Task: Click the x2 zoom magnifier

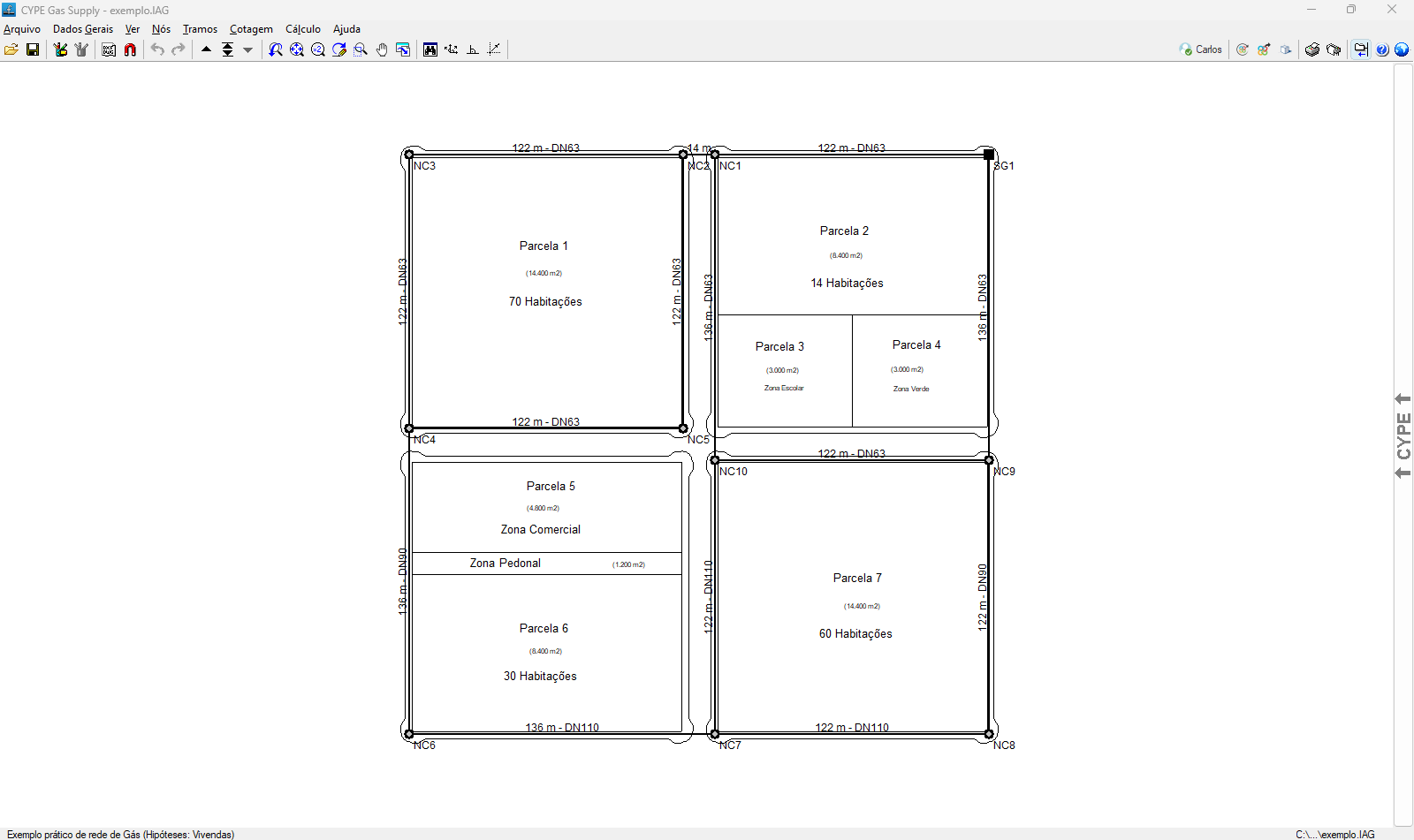Action: 318,49
